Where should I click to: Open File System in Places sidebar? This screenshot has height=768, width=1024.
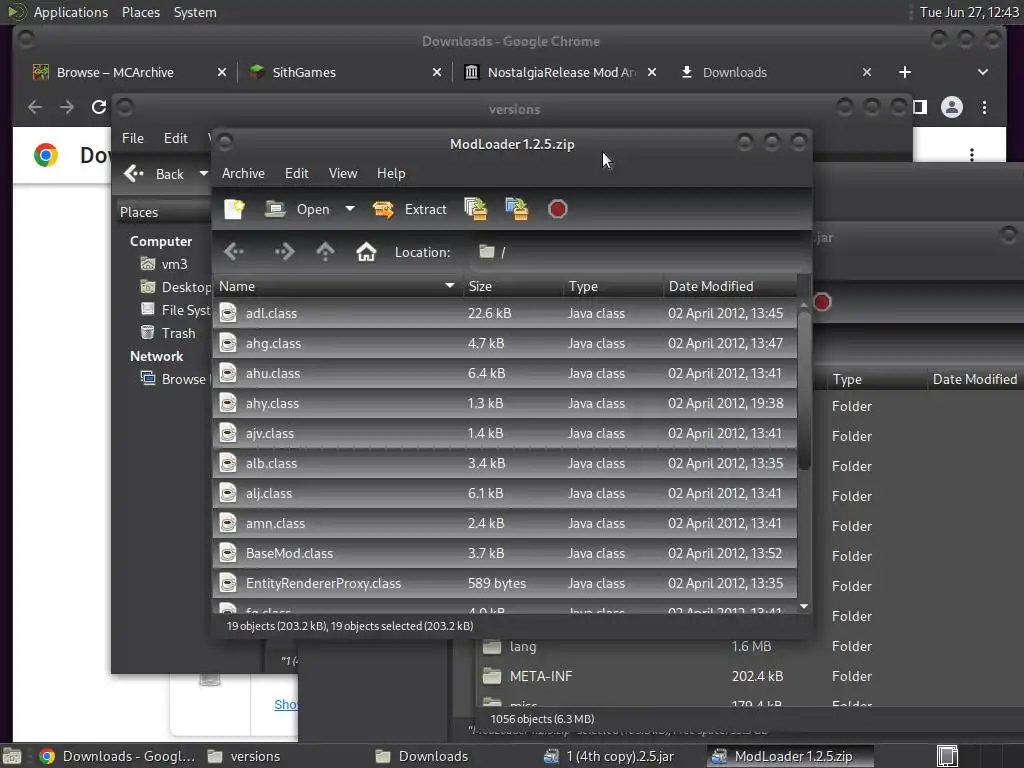[x=175, y=310]
